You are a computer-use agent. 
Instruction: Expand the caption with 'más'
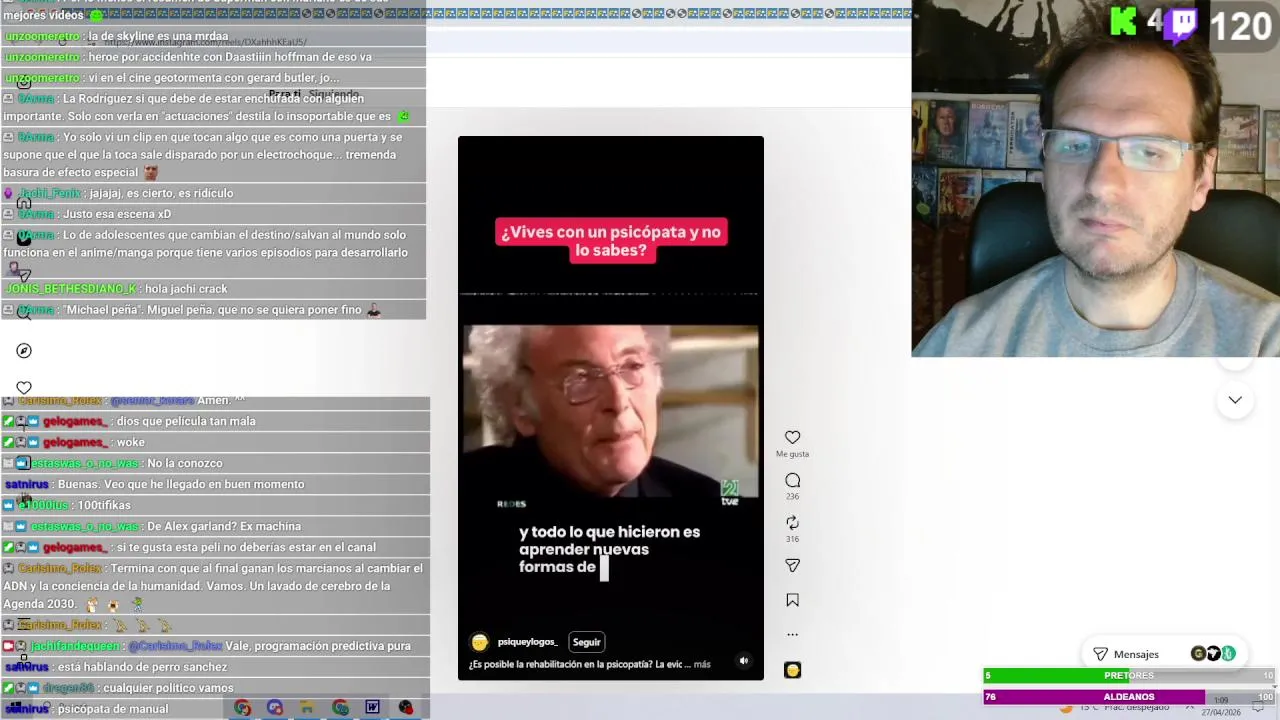click(702, 664)
